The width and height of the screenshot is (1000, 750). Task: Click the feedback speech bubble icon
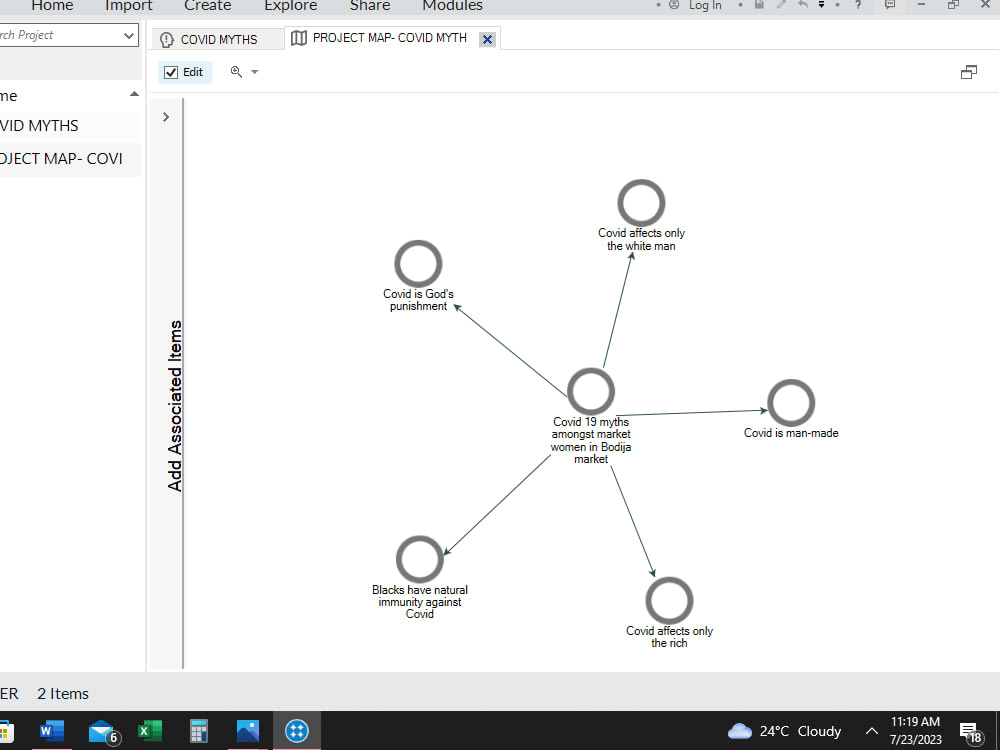pyautogui.click(x=890, y=5)
